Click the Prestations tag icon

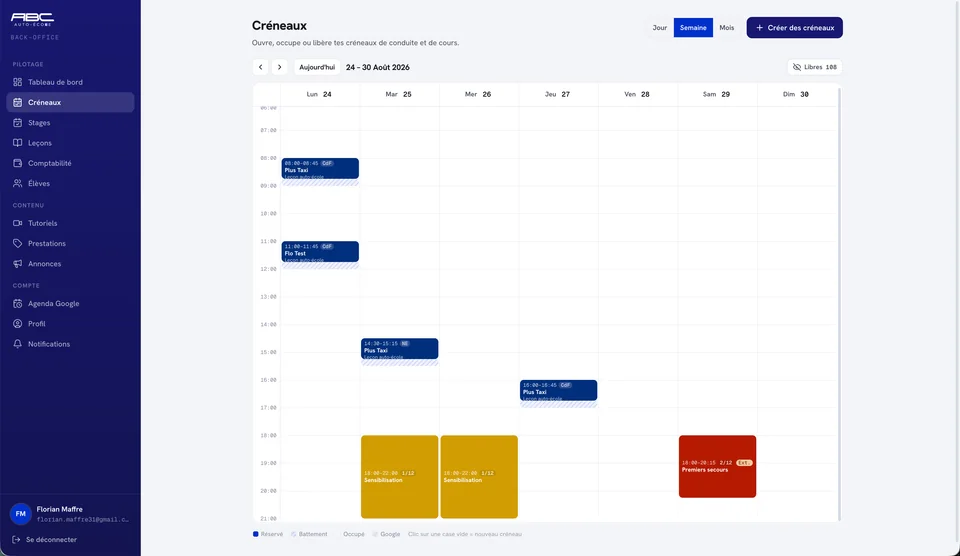18,243
